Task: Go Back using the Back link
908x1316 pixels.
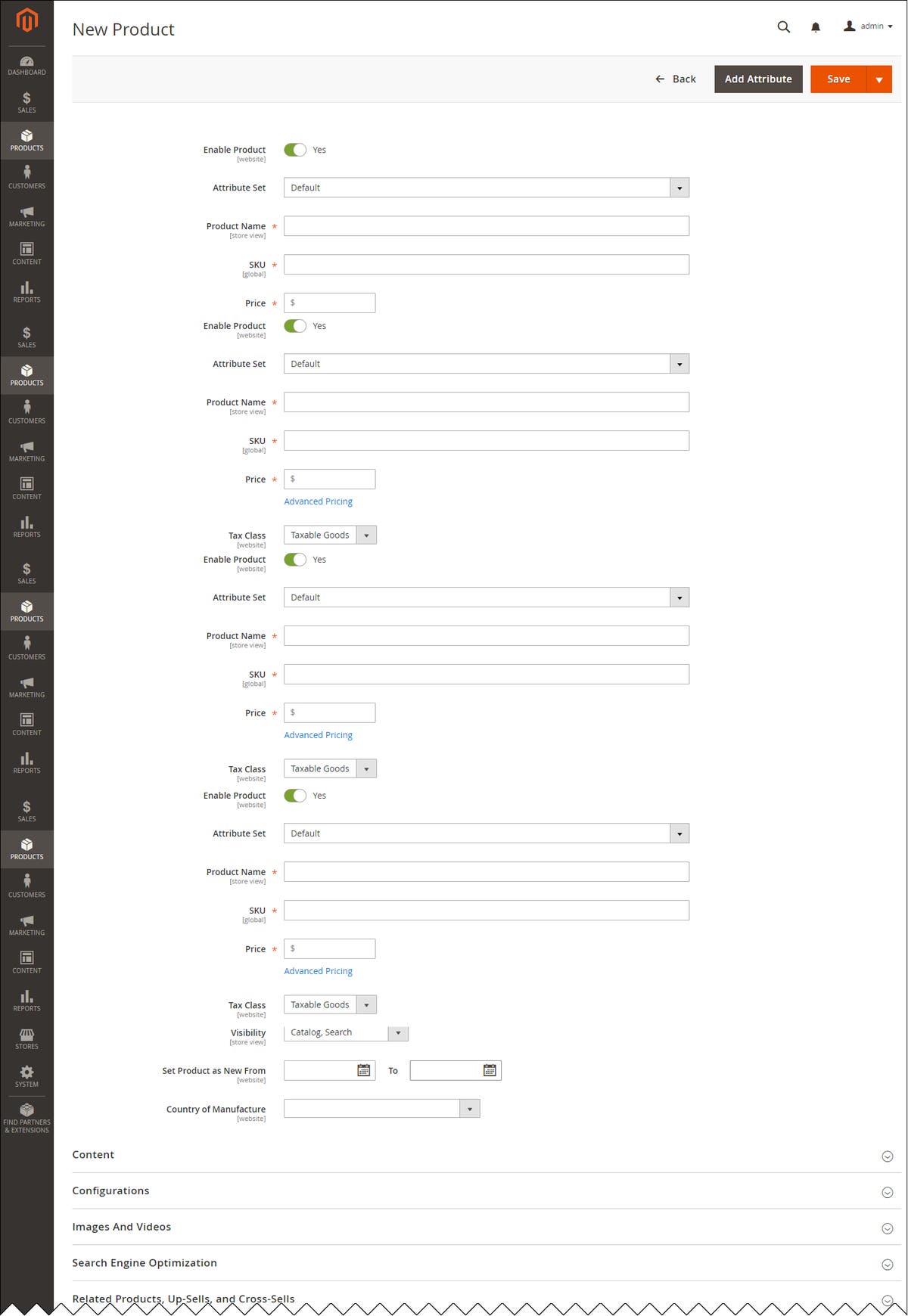Action: 676,79
